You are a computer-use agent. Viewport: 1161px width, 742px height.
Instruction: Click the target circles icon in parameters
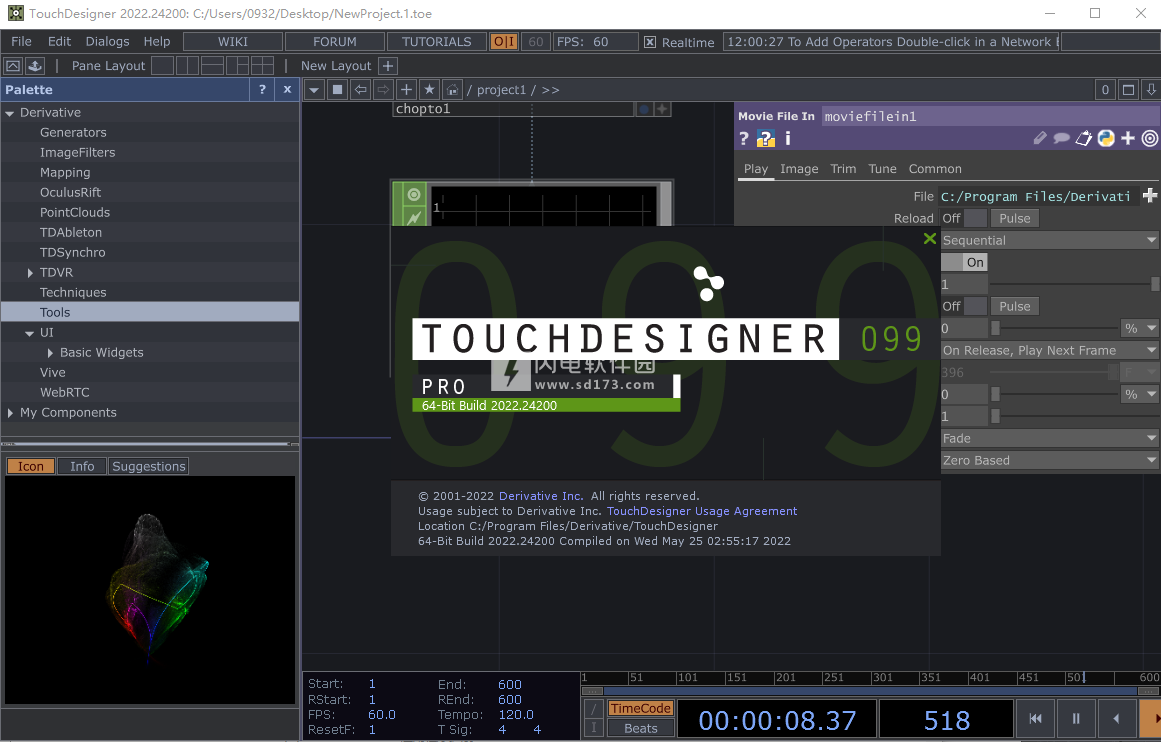(x=1150, y=138)
